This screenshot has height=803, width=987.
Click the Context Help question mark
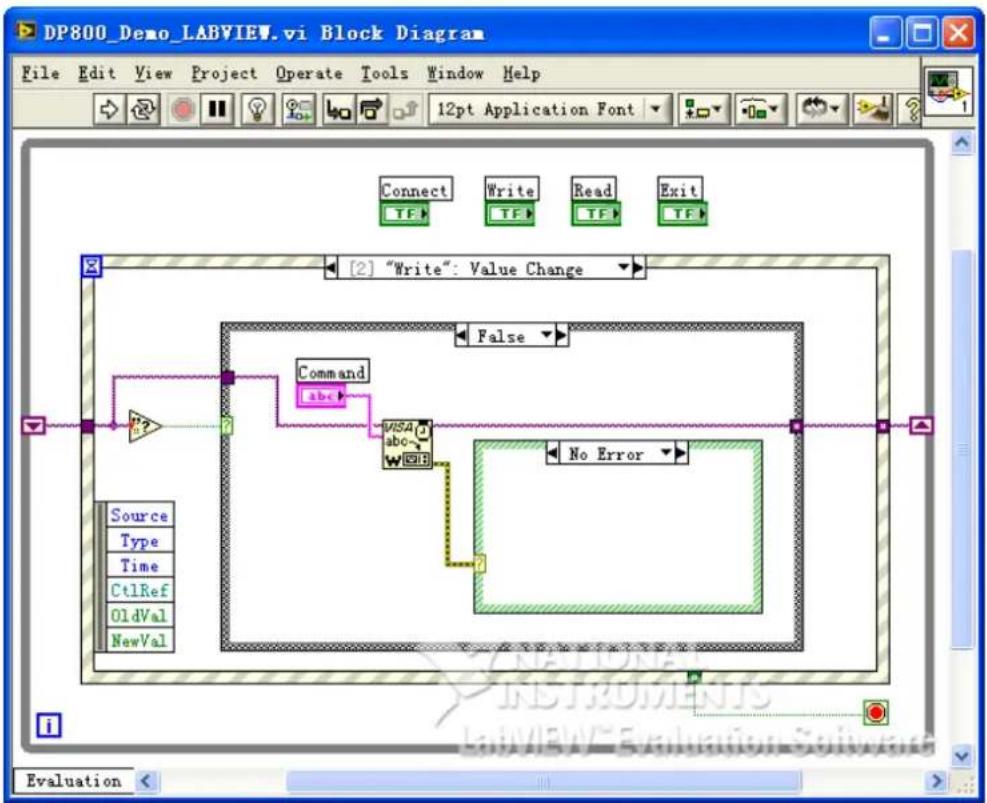[911, 110]
